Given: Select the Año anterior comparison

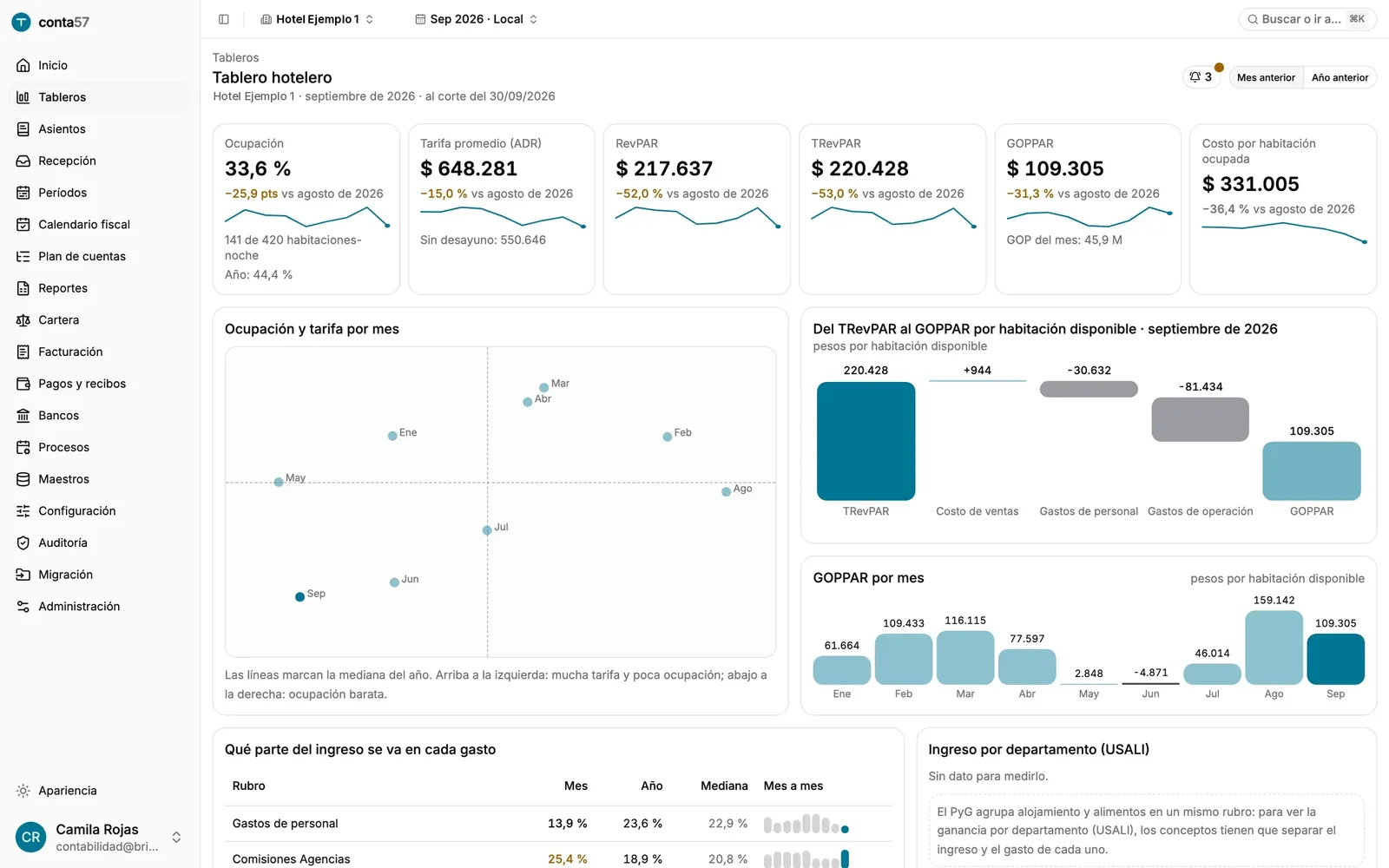Looking at the screenshot, I should 1340,77.
